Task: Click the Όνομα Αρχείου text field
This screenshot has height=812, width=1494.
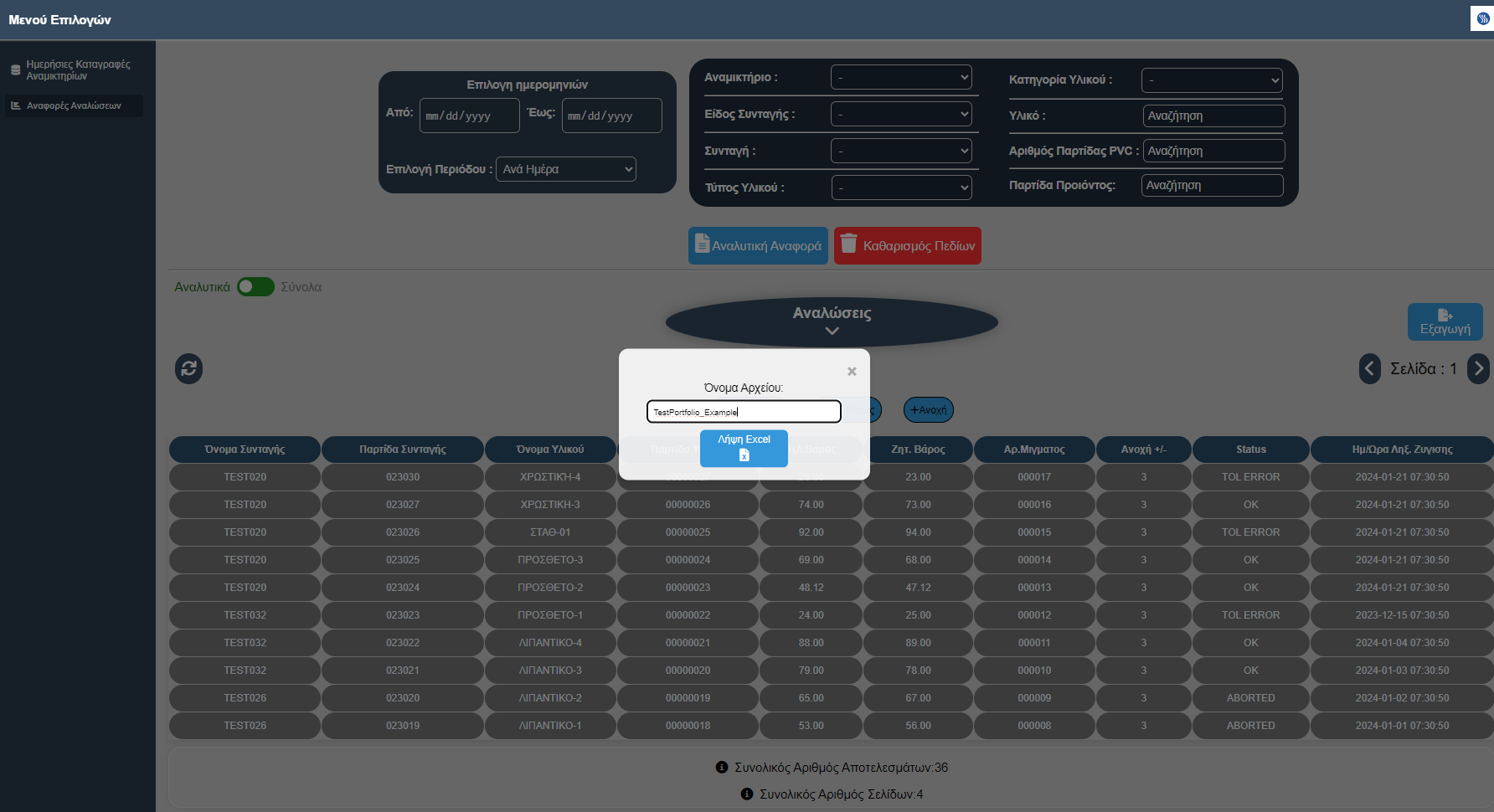Action: [x=744, y=411]
